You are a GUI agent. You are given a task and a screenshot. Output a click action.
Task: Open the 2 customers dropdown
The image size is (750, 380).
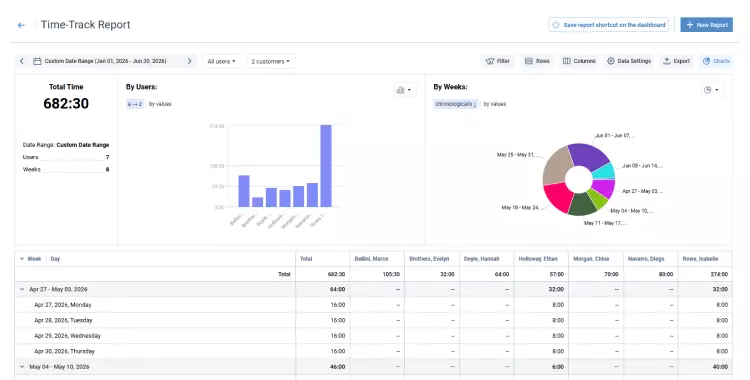point(271,61)
